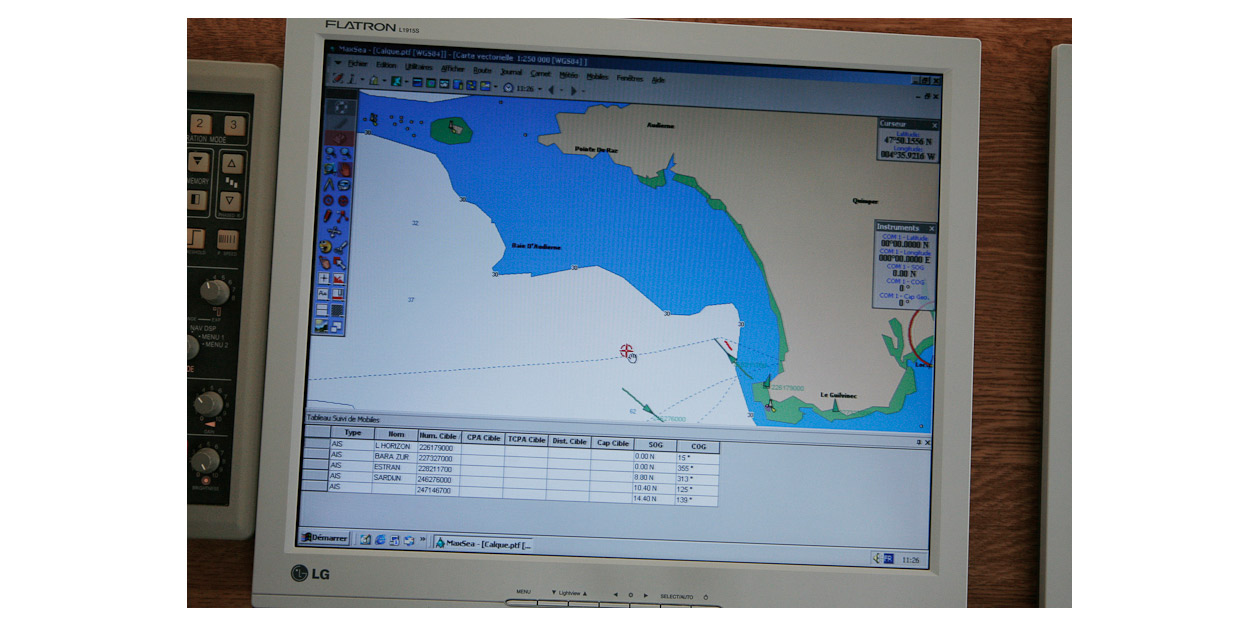The image size is (1260, 627).
Task: Open the Fichier menu
Action: click(x=357, y=65)
